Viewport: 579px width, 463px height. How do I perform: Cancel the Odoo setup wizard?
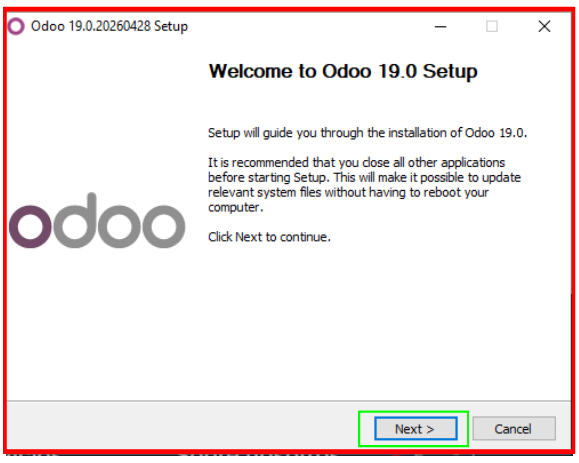(x=514, y=429)
